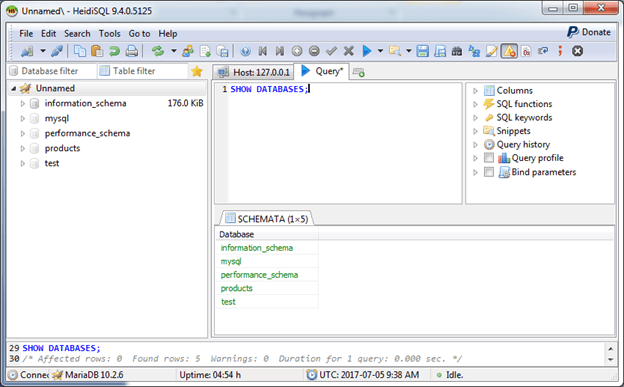Click the Cancel editing X icon
This screenshot has width=624, height=387.
pyautogui.click(x=349, y=51)
